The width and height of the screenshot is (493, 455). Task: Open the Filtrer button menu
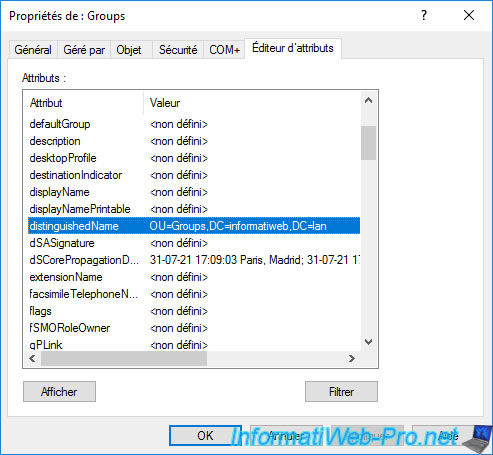[341, 392]
